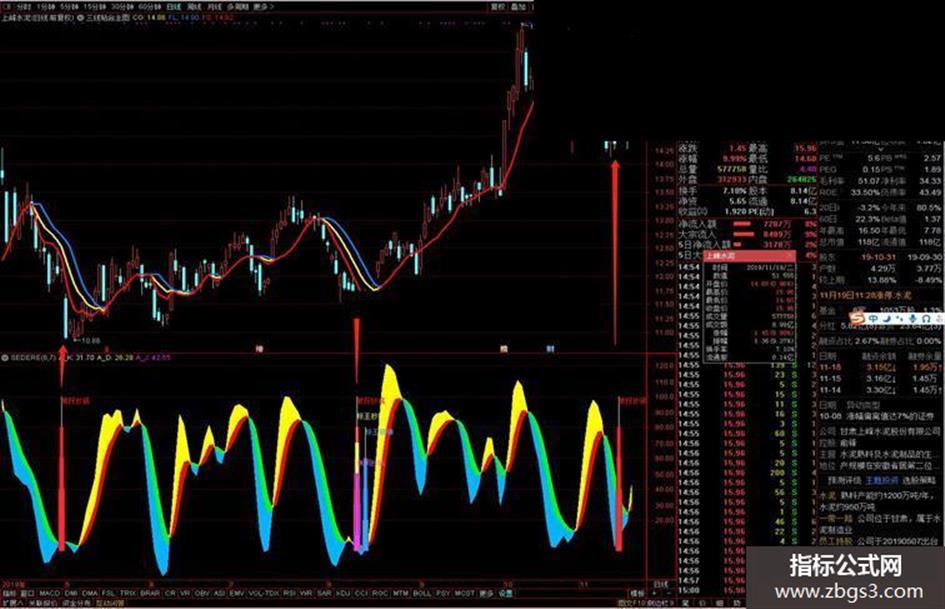945x609 pixels.
Task: Apply the WR indicator
Action: [306, 593]
